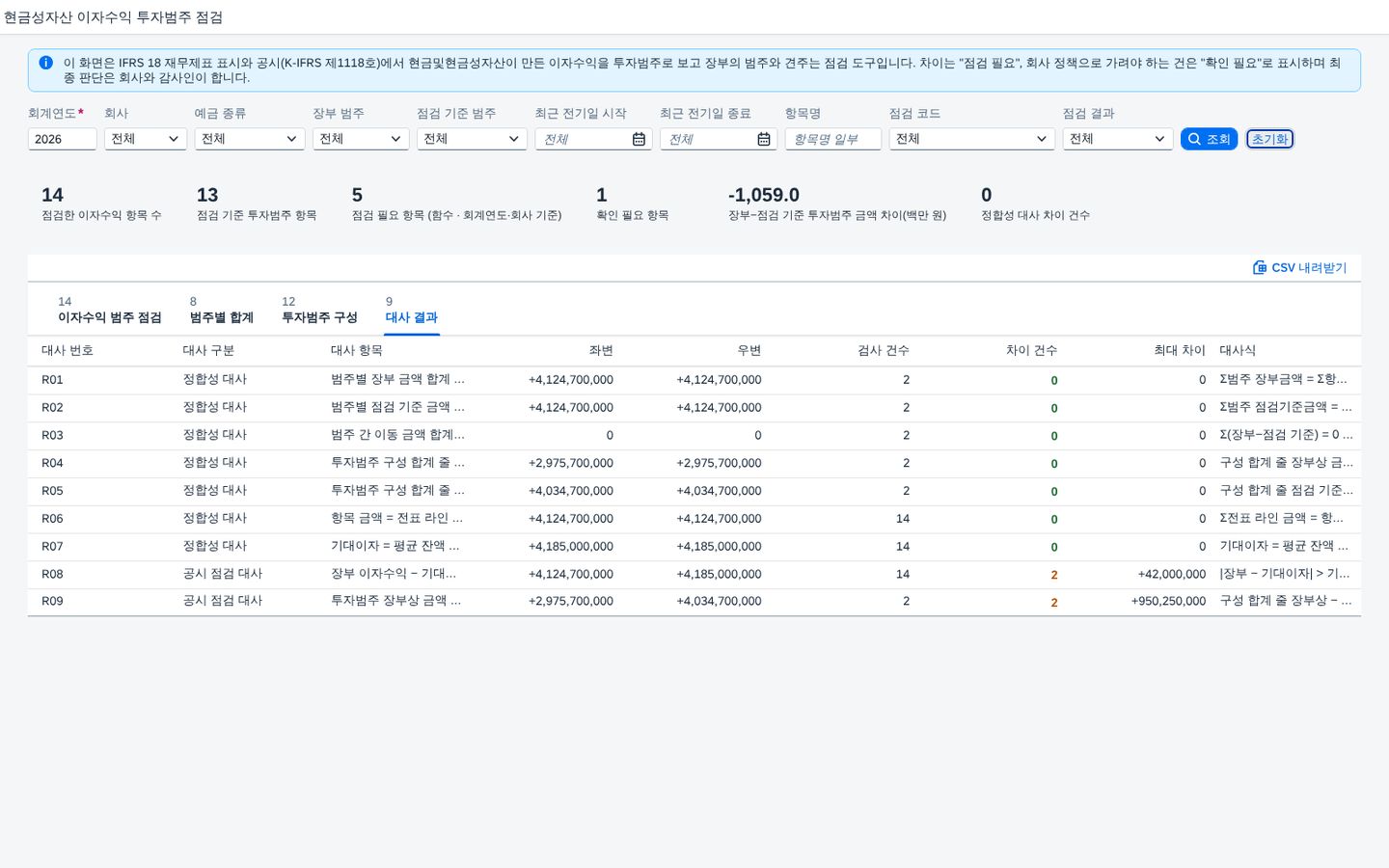Select the R08 공시 점검 대사 row
The height and width of the screenshot is (868, 1389).
tap(694, 574)
